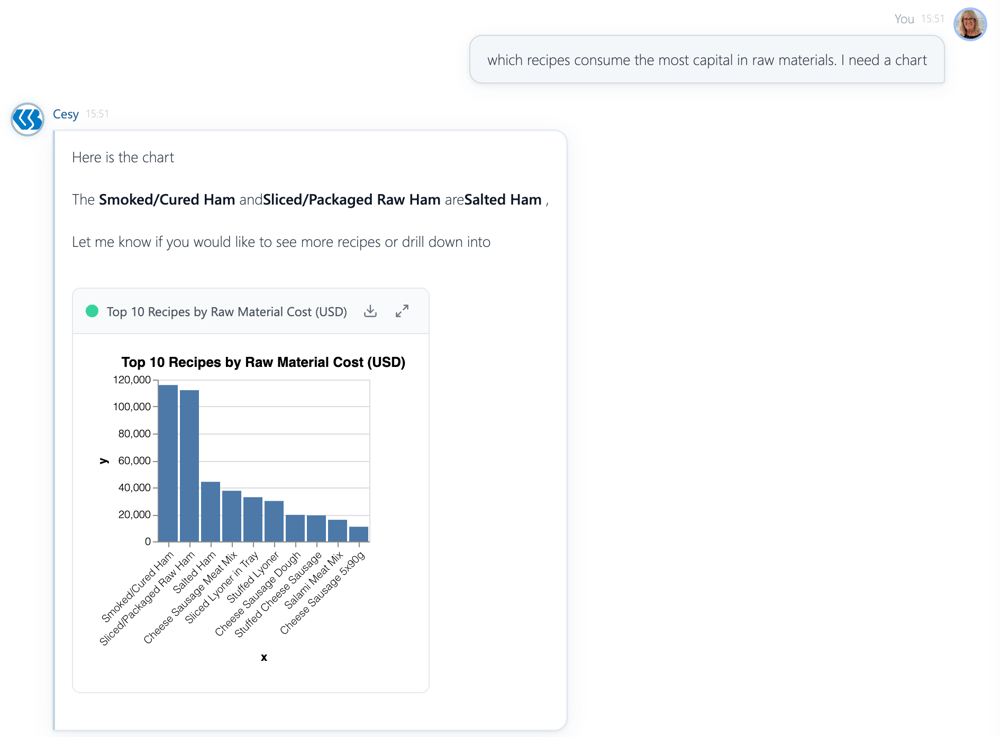
Task: Click 'Let me know if you would like' sentence
Action: coord(281,242)
